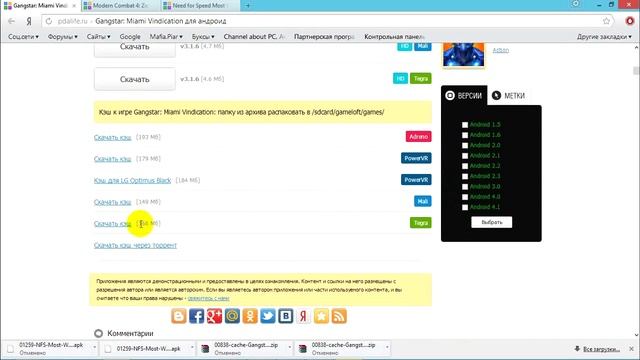Click the Выбрать button
The width and height of the screenshot is (640, 360).
(491, 222)
